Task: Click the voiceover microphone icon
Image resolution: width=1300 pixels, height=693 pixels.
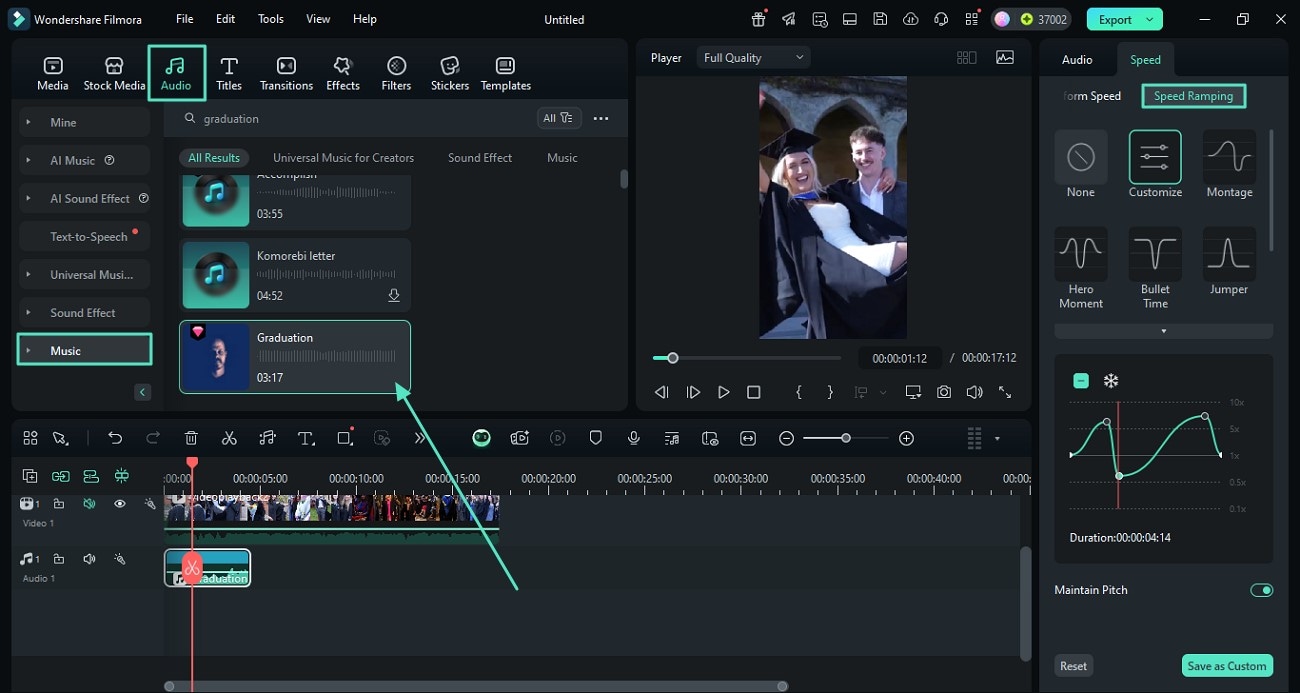Action: [x=633, y=438]
